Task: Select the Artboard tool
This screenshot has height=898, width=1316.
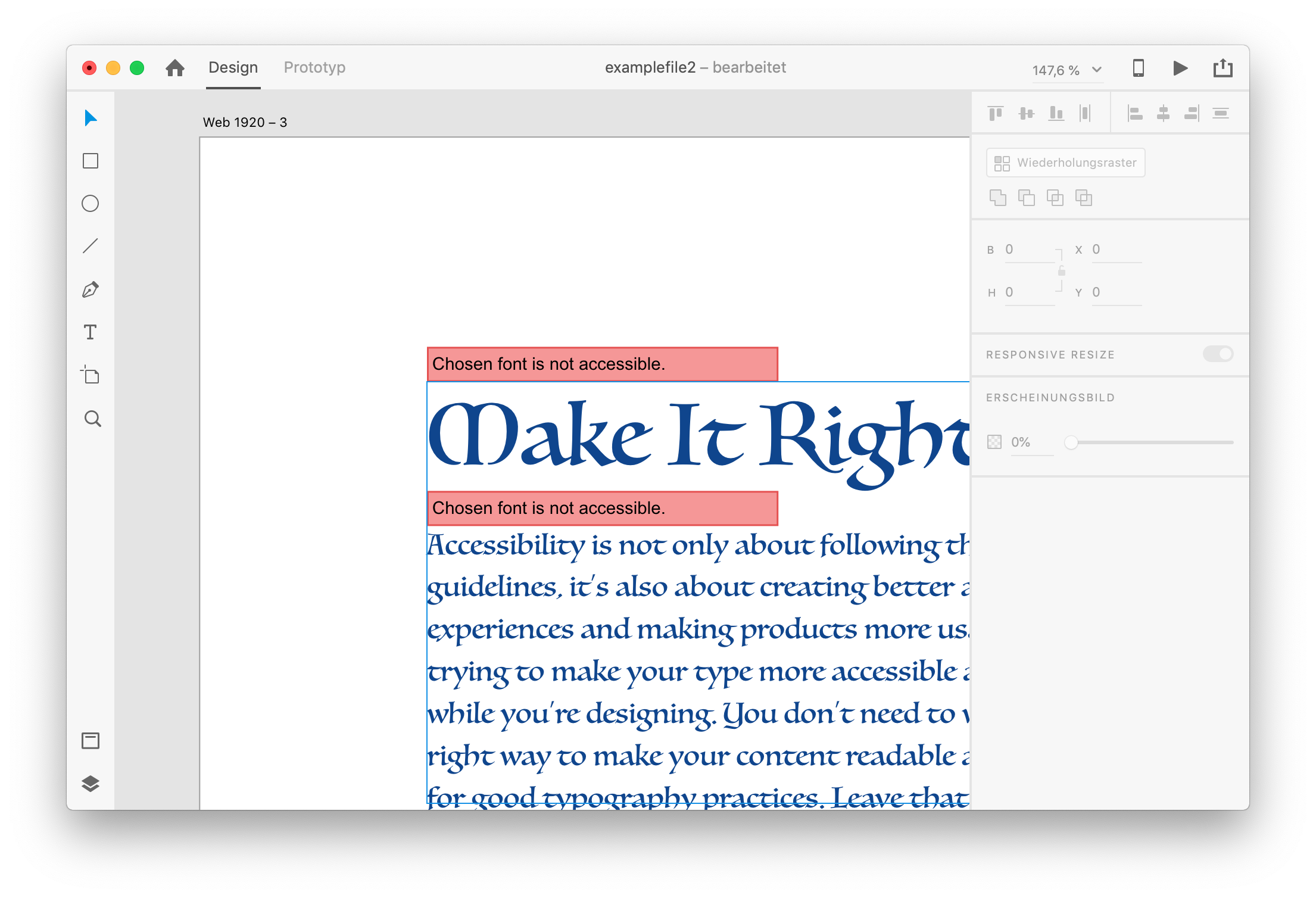Action: 91,375
